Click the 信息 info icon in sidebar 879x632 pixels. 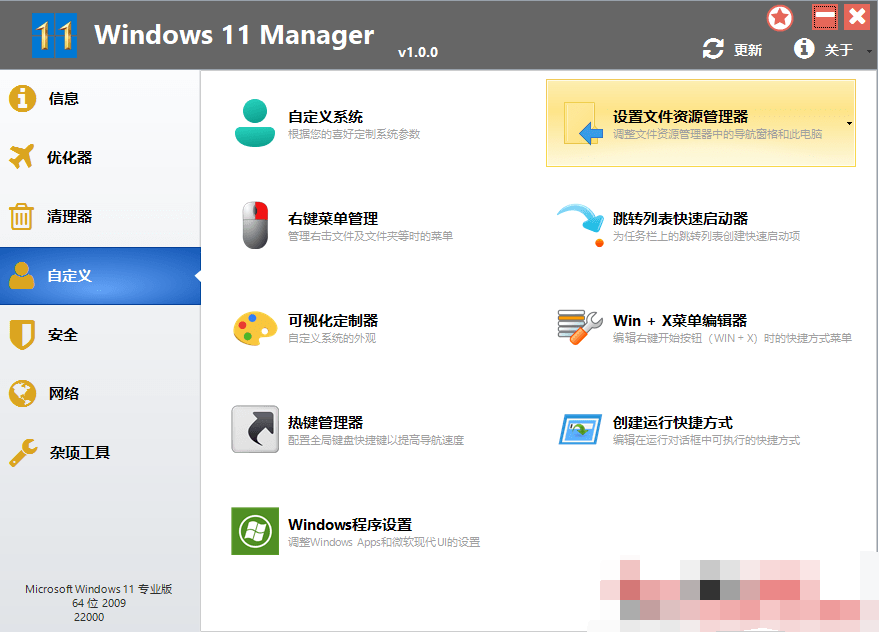coord(22,98)
